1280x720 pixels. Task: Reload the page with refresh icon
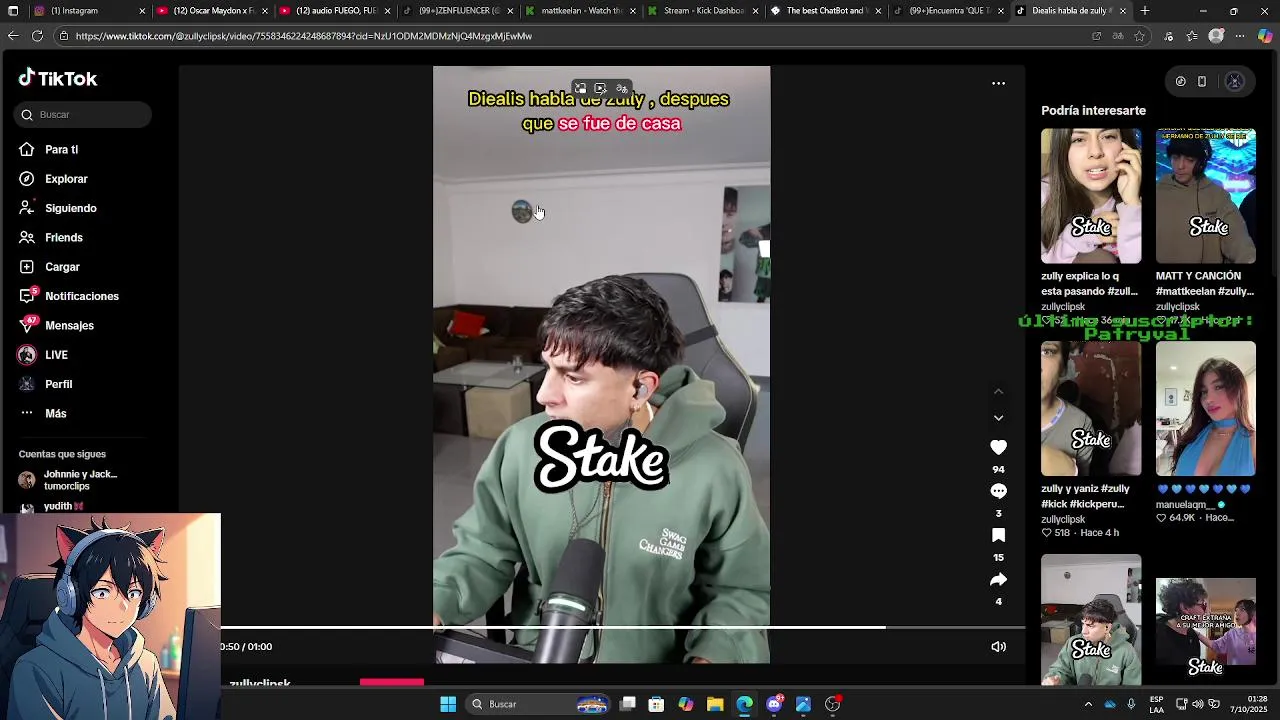point(37,36)
